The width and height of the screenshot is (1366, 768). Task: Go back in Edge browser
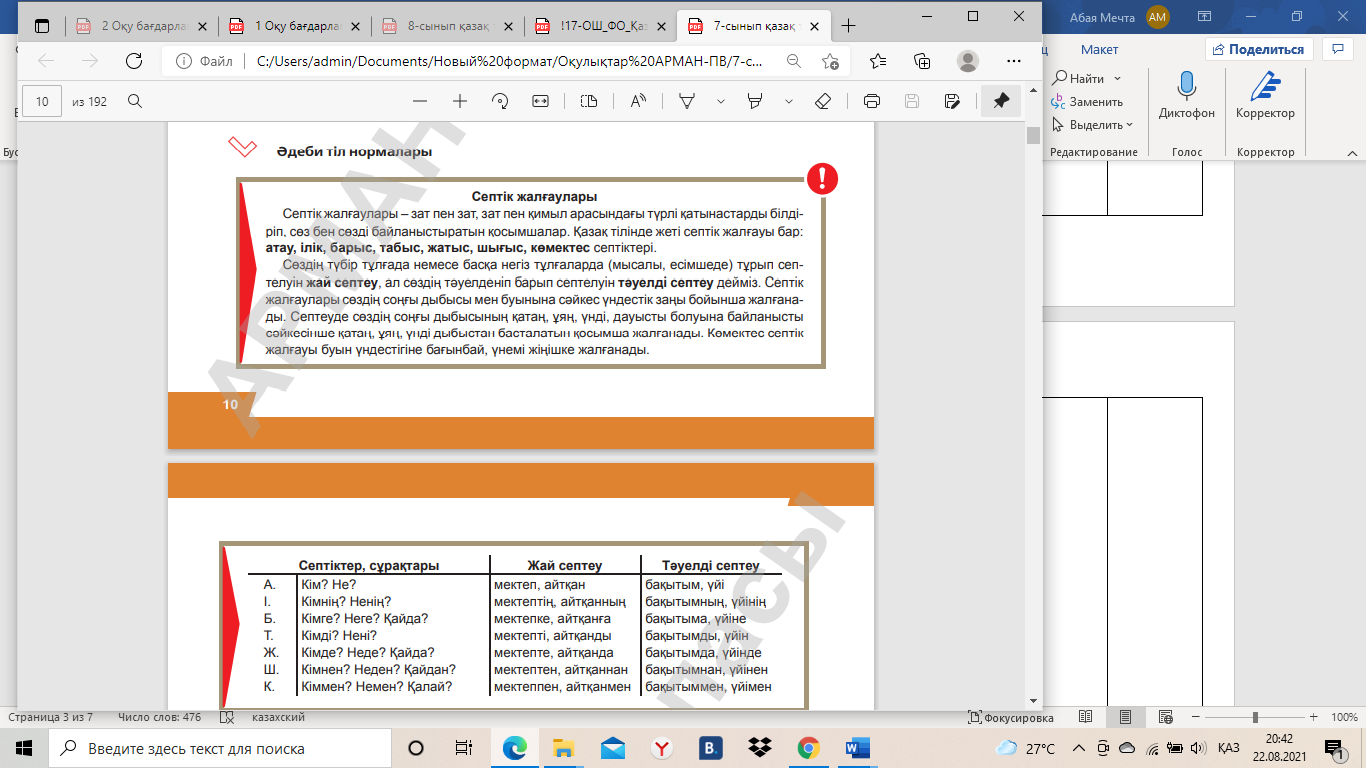46,61
